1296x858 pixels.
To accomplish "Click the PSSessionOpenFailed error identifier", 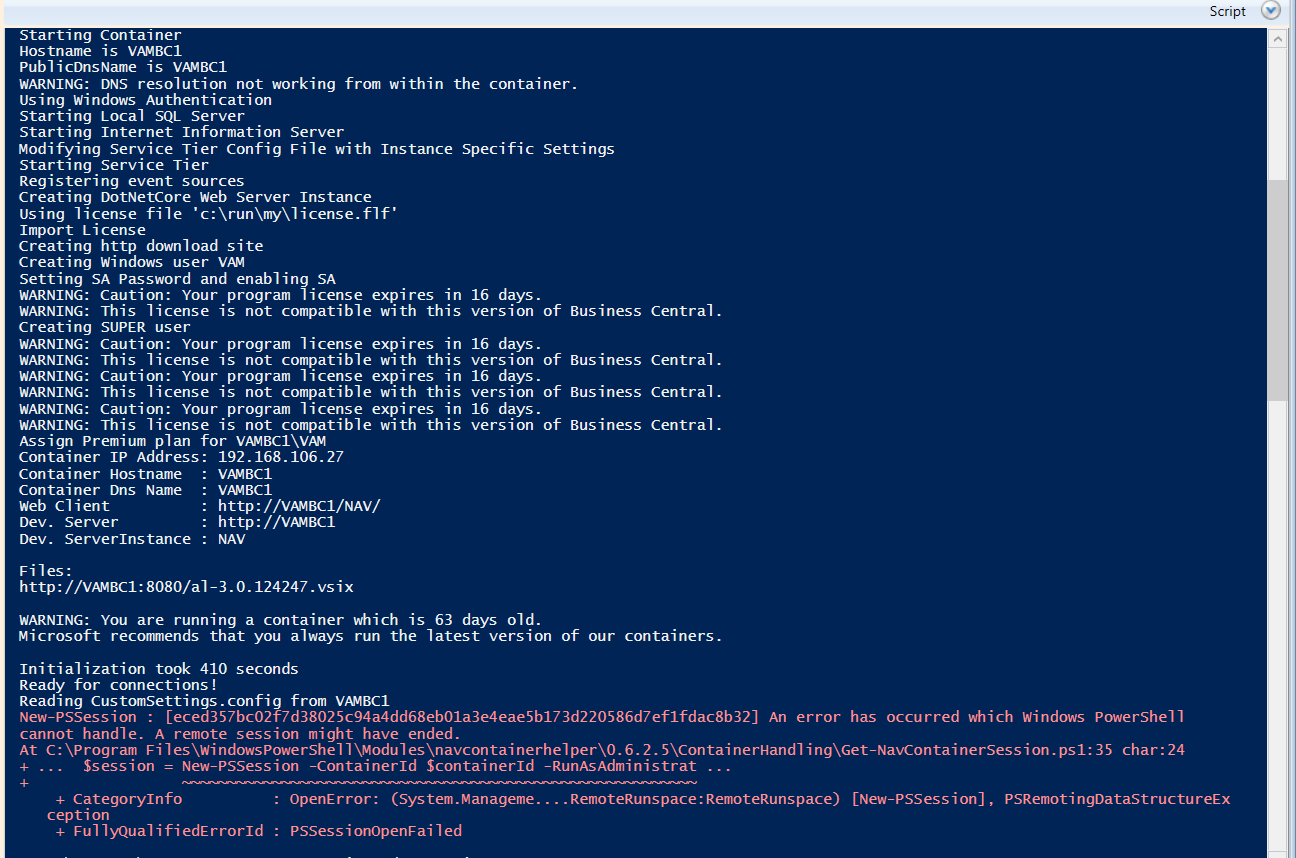I will click(375, 830).
